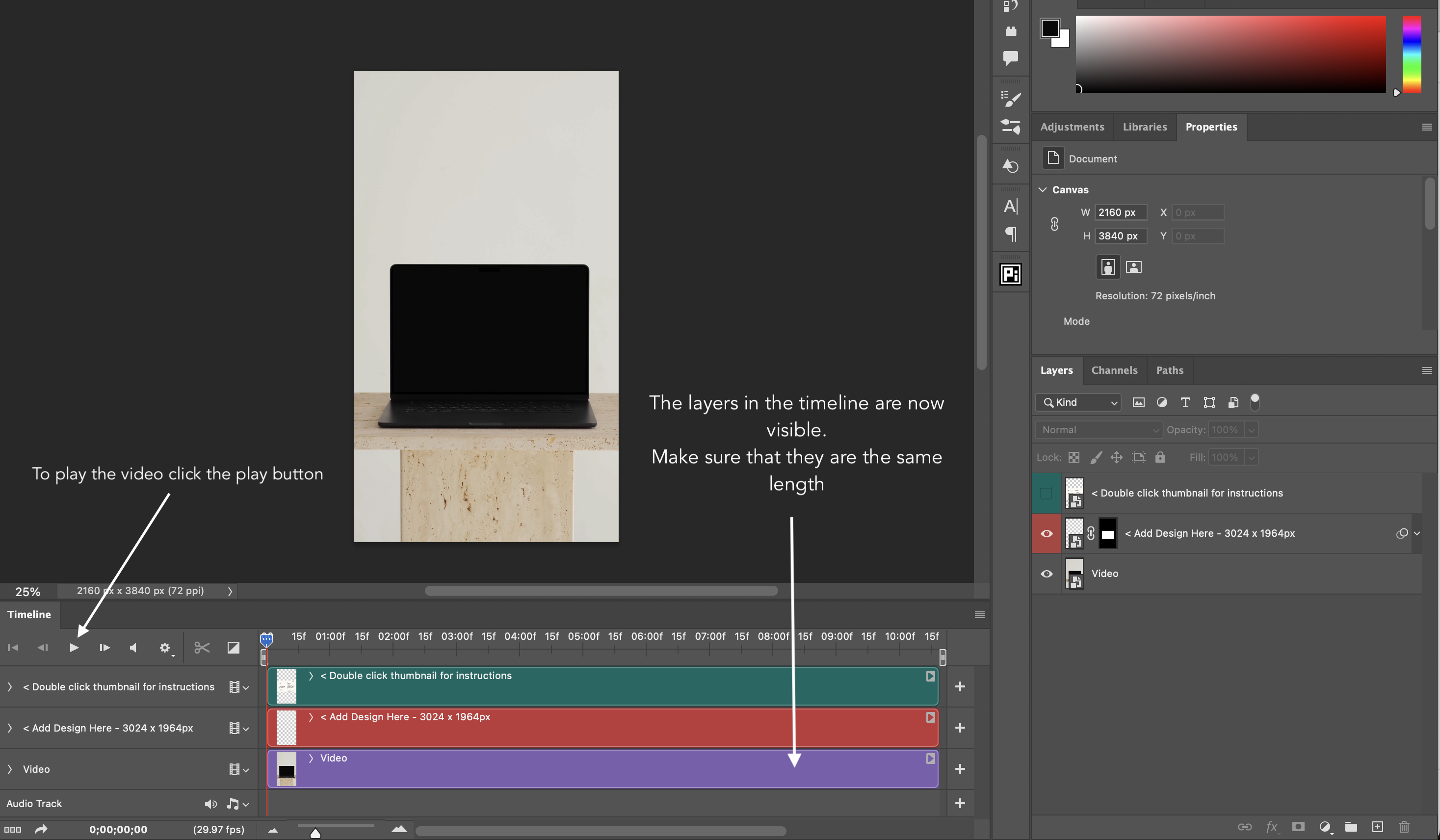Hide the Video layer with its eye icon
The height and width of the screenshot is (840, 1440).
(x=1047, y=574)
